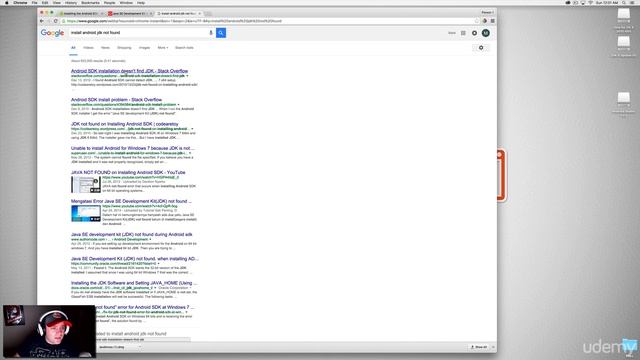Click the Google search query input field
640x360 pixels.
tap(139, 33)
